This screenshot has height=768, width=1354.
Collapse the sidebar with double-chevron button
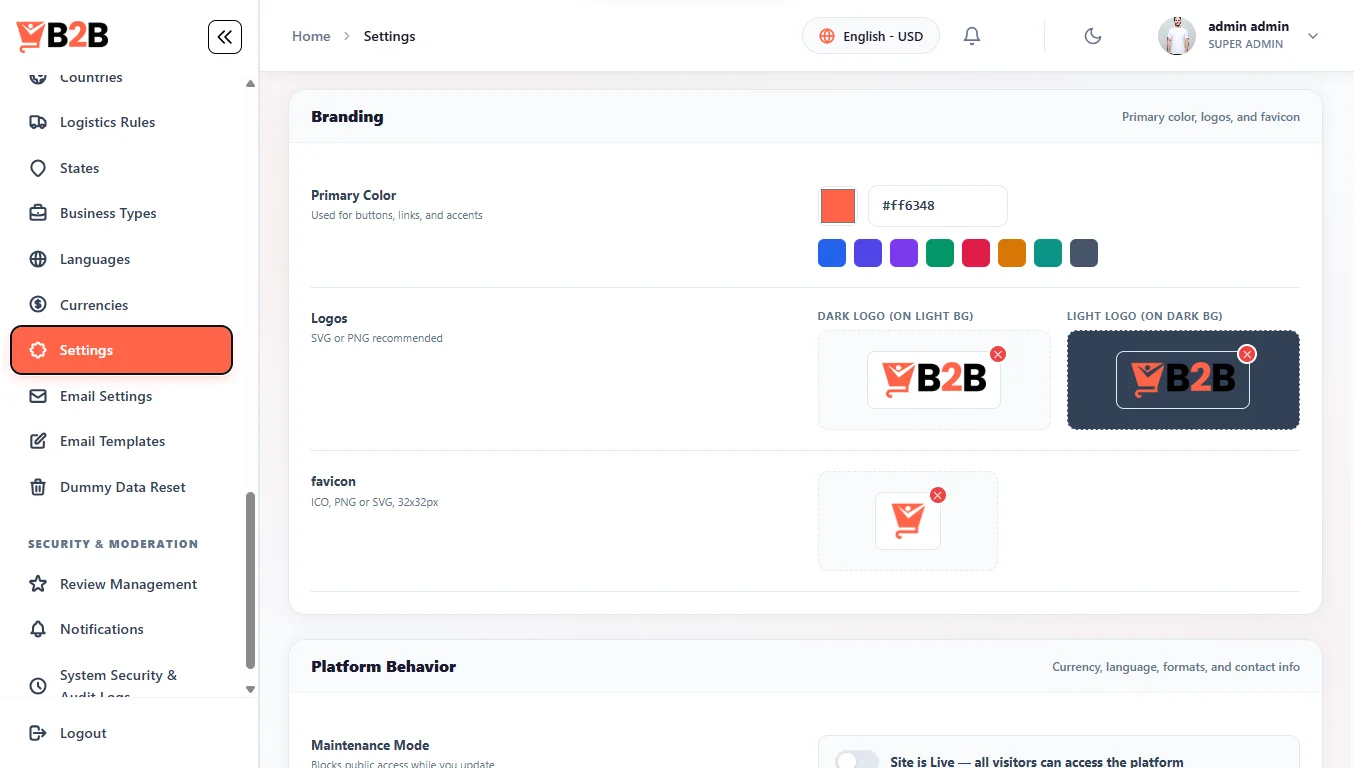tap(225, 37)
